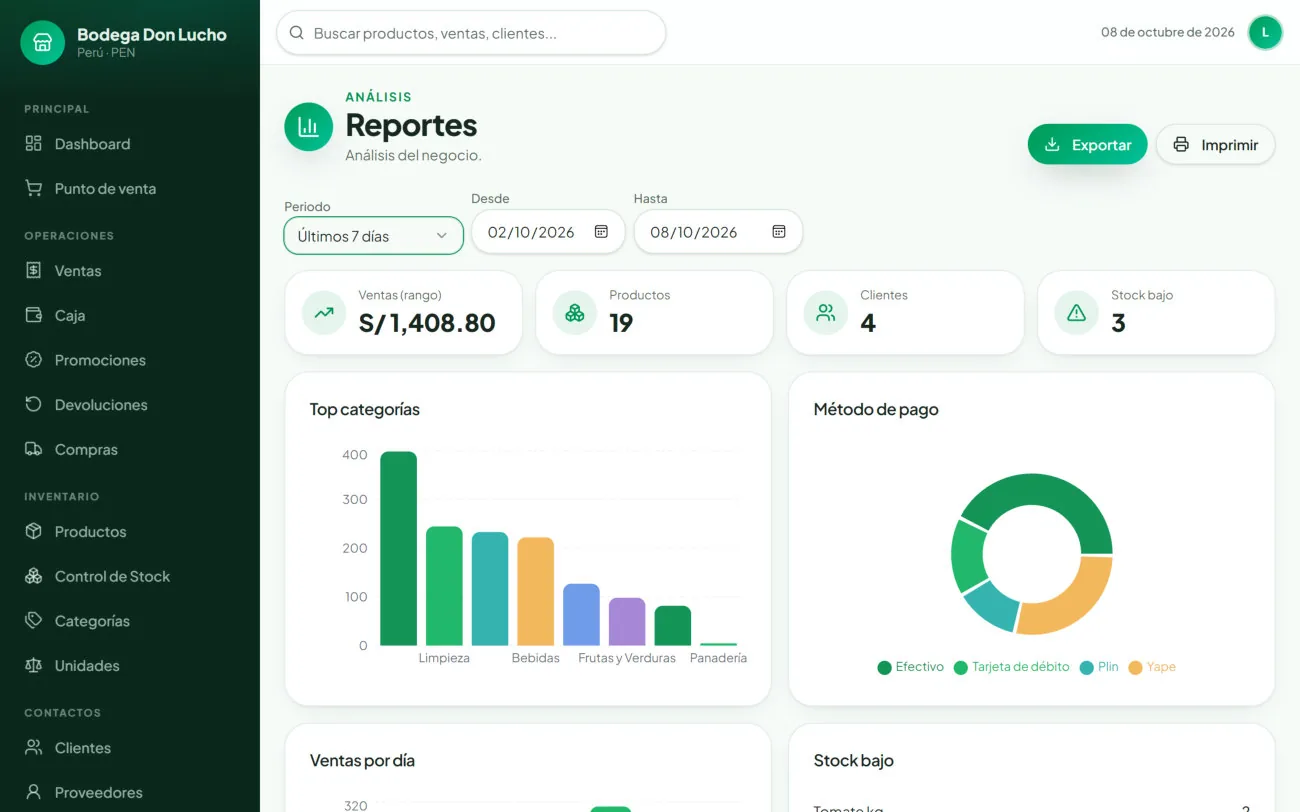The image size is (1300, 812).
Task: Open the Periodo dropdown Últimos 7 días
Action: tap(374, 236)
